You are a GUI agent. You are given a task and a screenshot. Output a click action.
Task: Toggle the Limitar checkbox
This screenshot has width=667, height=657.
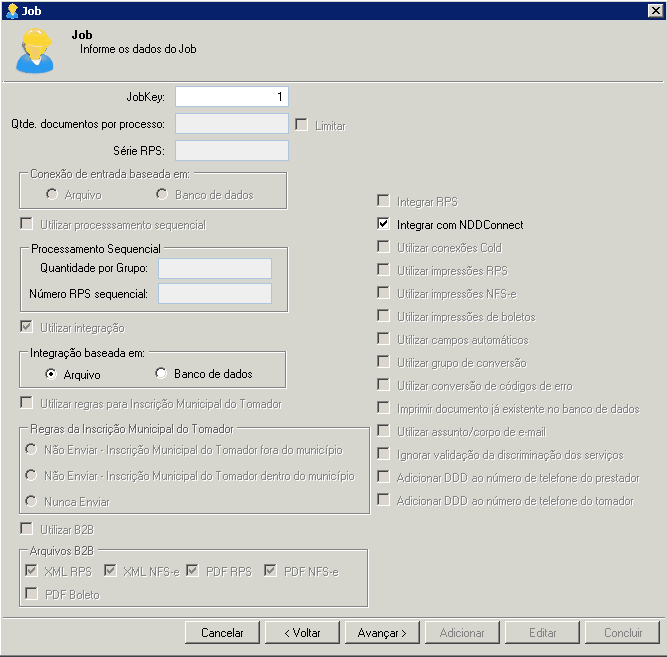click(301, 125)
